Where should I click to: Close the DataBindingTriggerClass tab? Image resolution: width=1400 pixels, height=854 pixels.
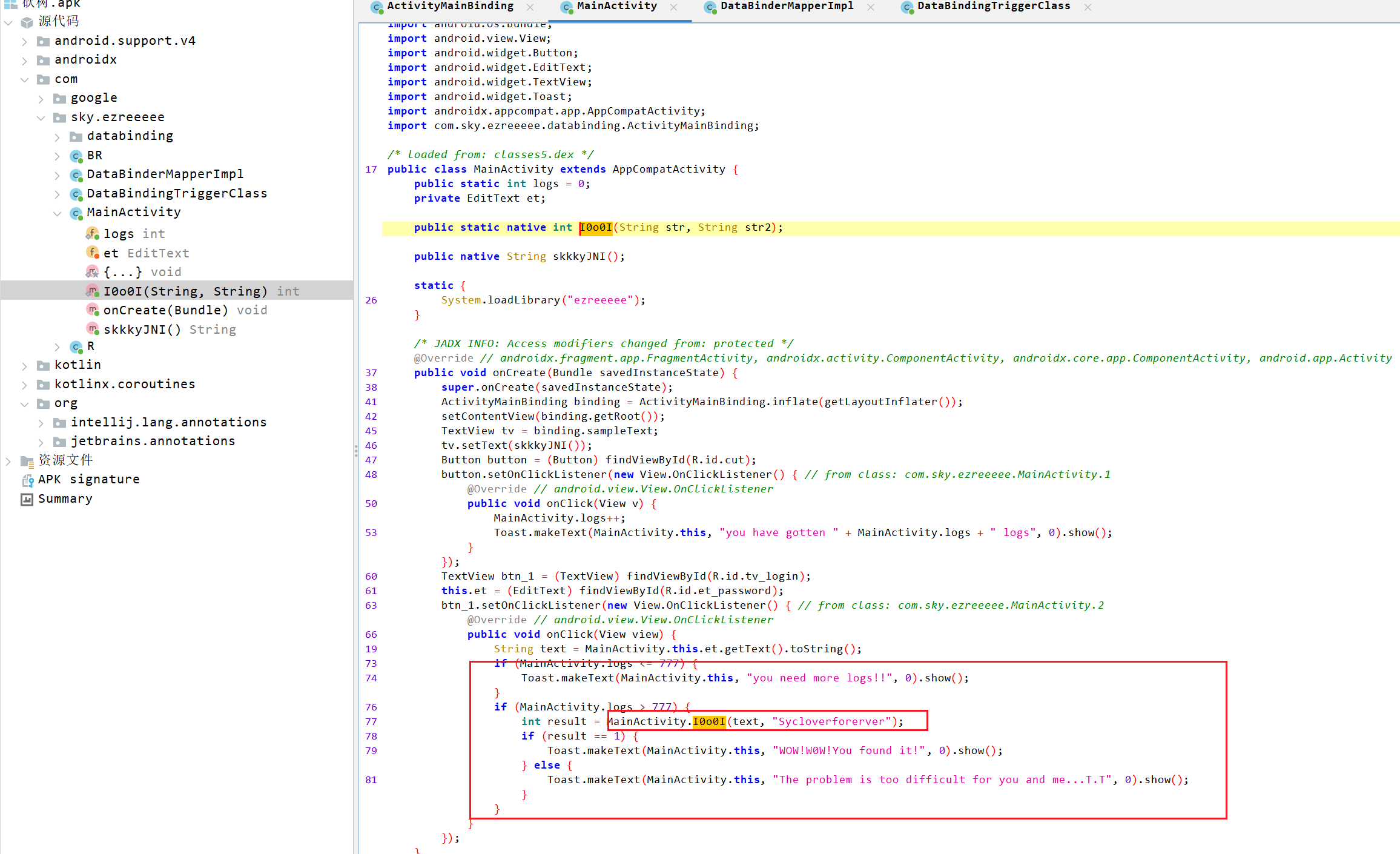(x=1088, y=7)
